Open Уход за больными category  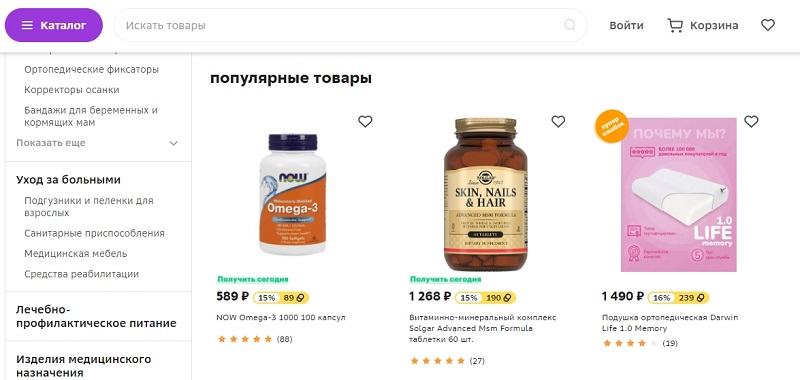click(x=68, y=180)
